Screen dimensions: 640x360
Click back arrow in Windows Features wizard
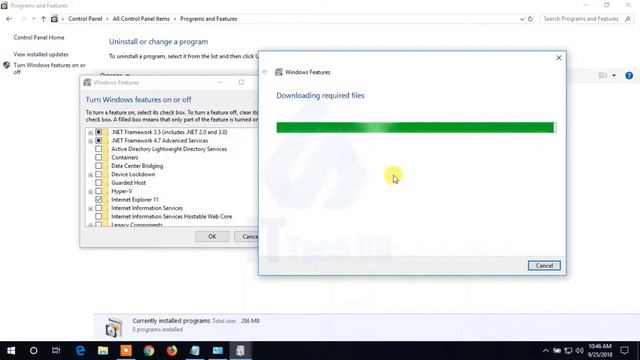(265, 72)
